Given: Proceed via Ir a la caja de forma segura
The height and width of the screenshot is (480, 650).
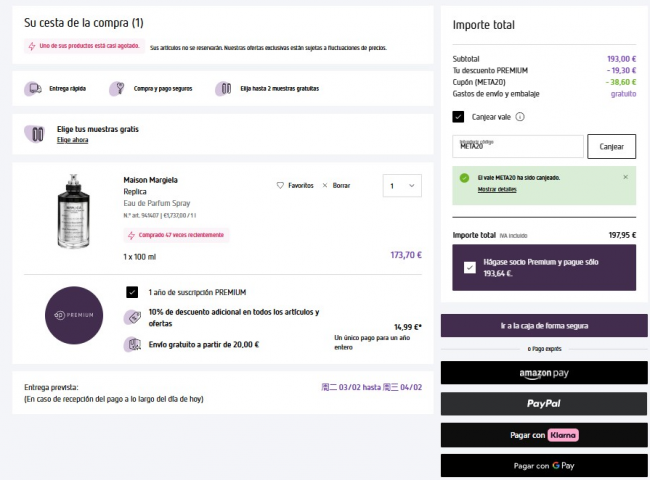Looking at the screenshot, I should (x=544, y=326).
